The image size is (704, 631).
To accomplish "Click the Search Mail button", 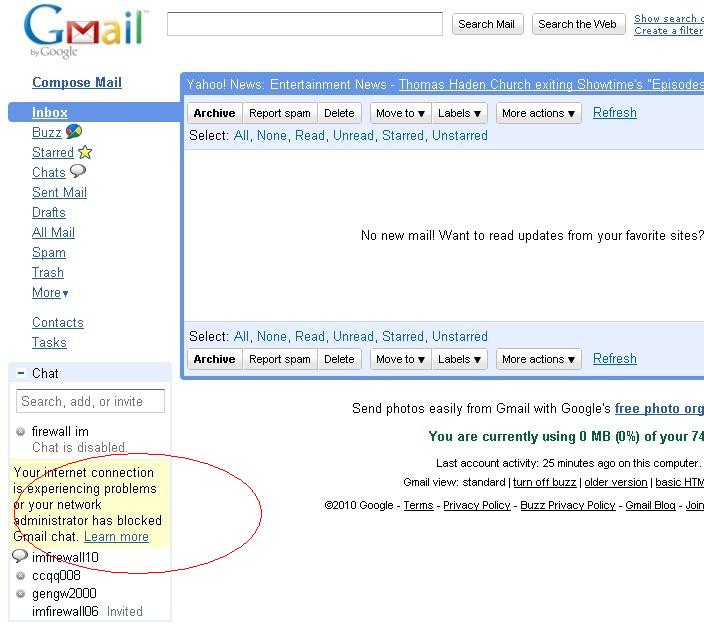I will pyautogui.click(x=487, y=24).
